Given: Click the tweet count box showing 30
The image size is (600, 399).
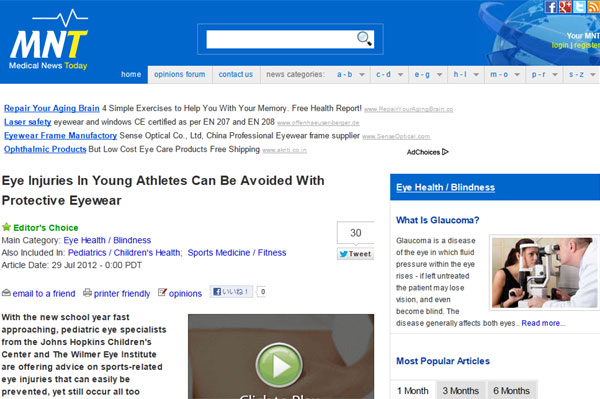Looking at the screenshot, I should pos(355,233).
